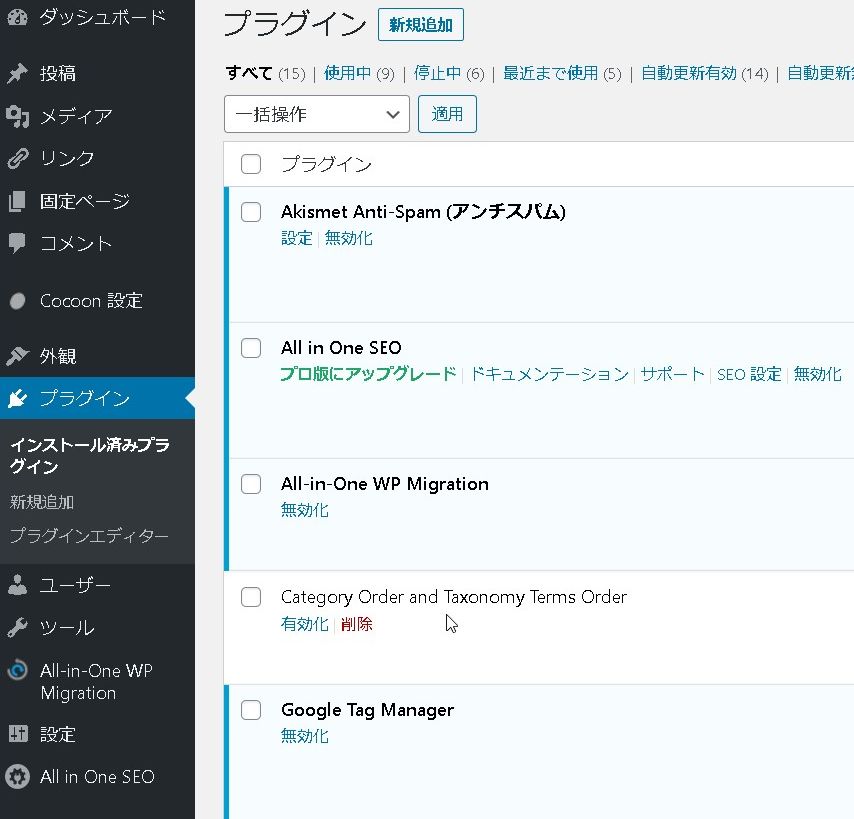The image size is (854, 819).
Task: Filter plugins by 停止中 tab
Action: [438, 73]
